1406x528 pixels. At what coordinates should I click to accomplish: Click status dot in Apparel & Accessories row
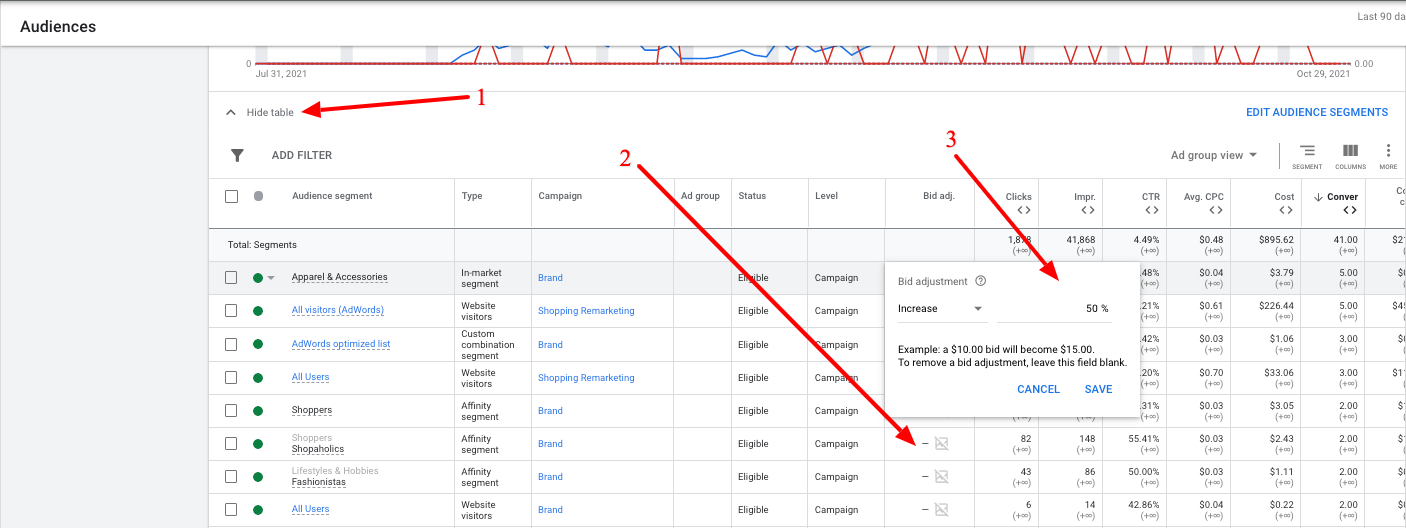click(x=258, y=278)
